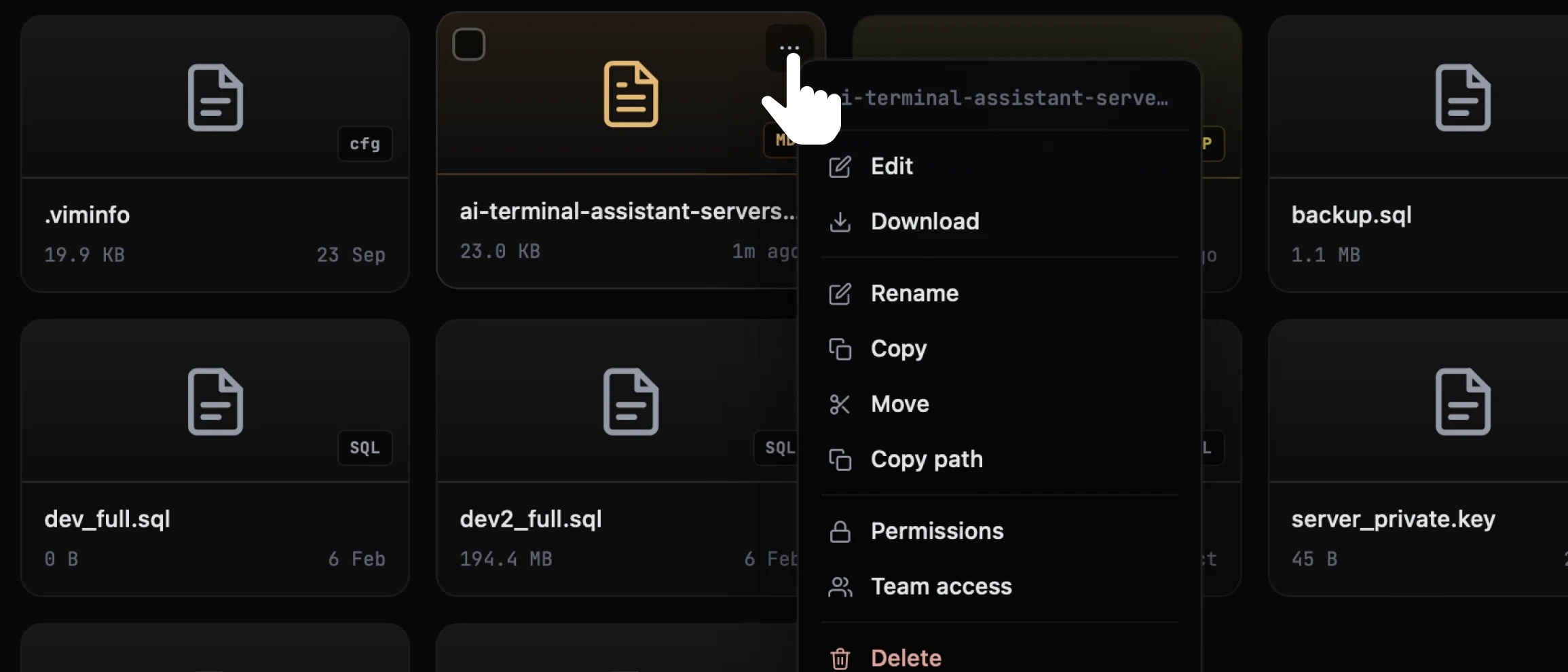Click the 194.4 MB size text
1568x672 pixels.
tap(506, 559)
